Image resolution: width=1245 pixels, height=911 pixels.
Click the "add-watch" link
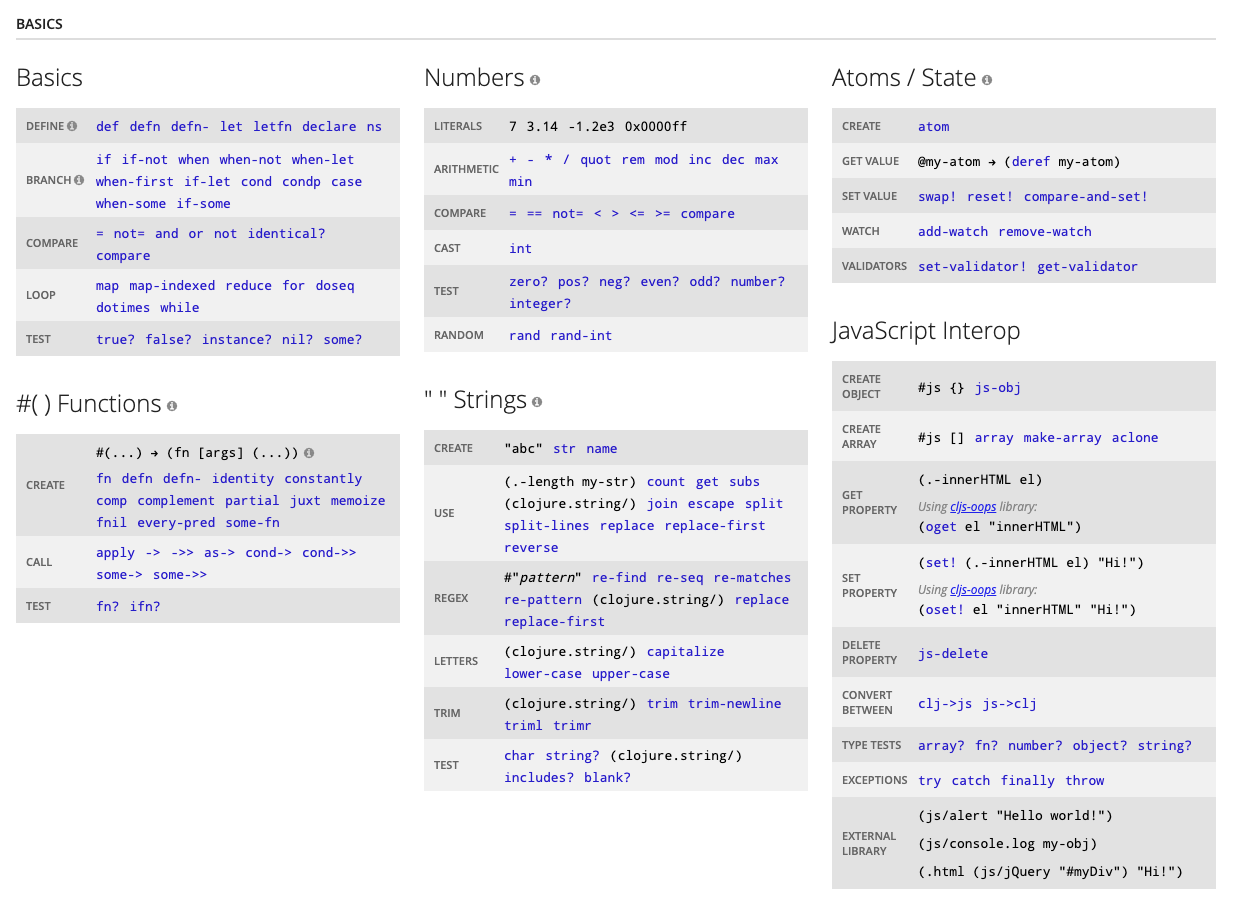(954, 232)
